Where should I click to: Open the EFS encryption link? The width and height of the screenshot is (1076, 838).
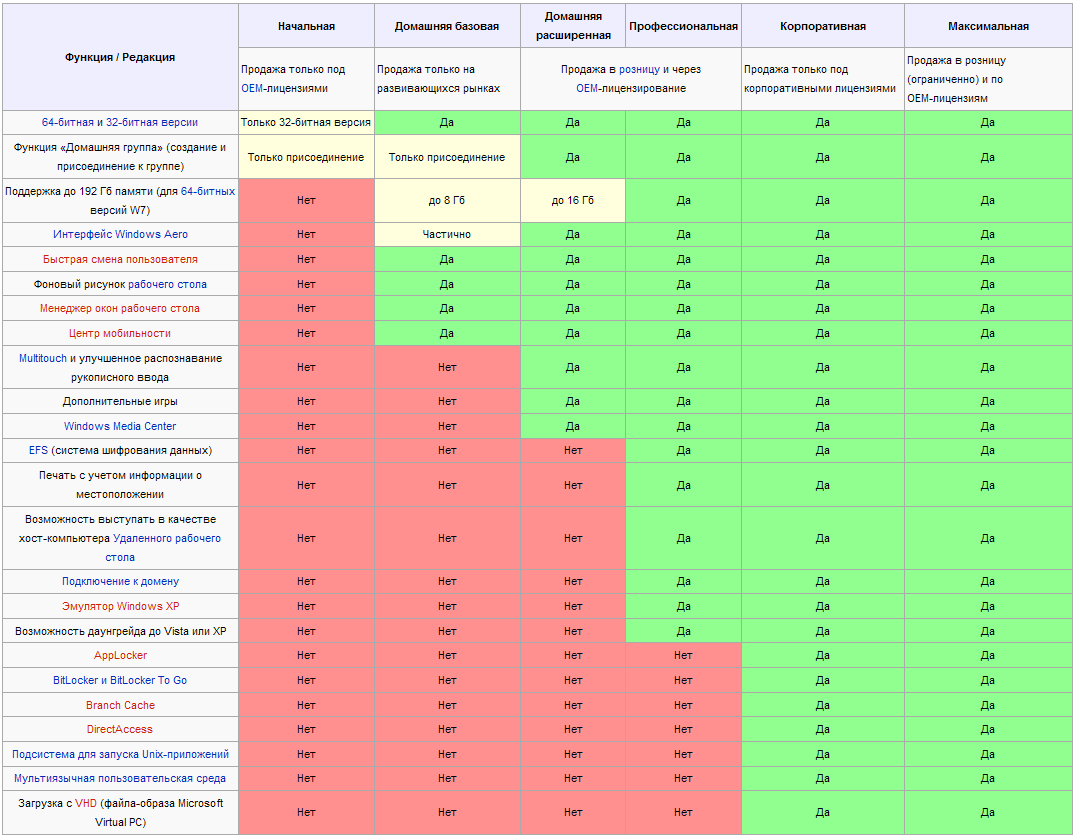click(39, 451)
